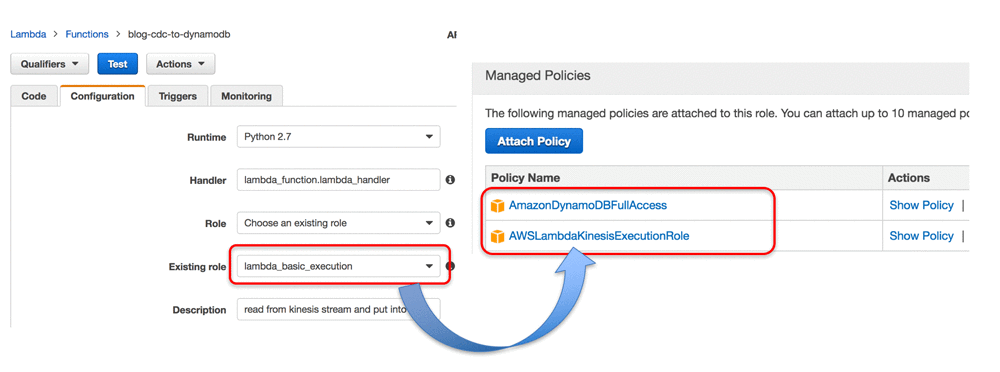Click the info icon next to Existing role

(x=450, y=266)
